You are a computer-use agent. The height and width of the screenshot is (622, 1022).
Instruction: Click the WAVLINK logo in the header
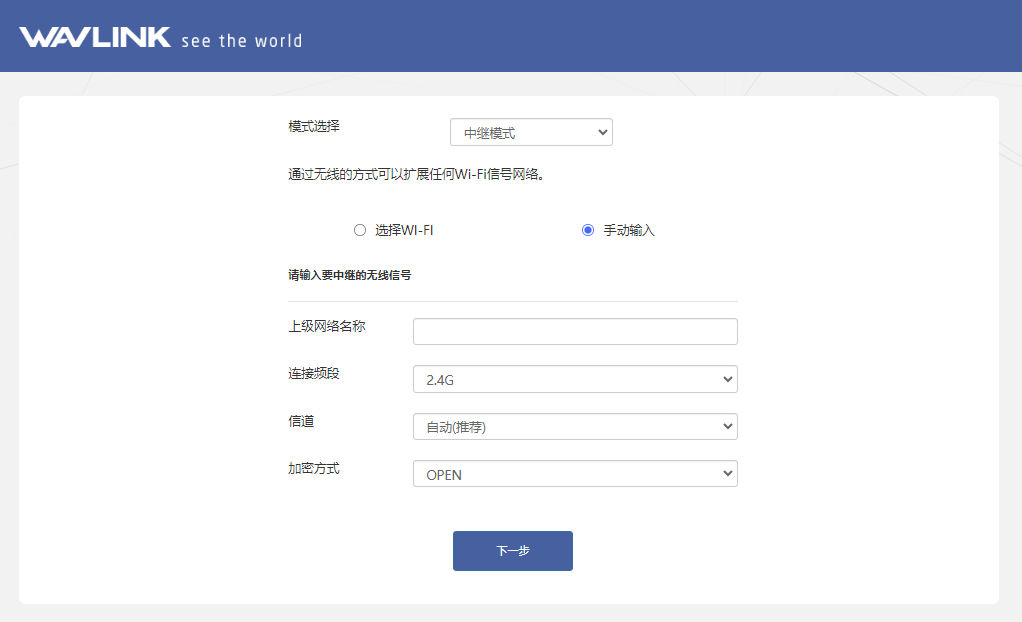point(95,38)
